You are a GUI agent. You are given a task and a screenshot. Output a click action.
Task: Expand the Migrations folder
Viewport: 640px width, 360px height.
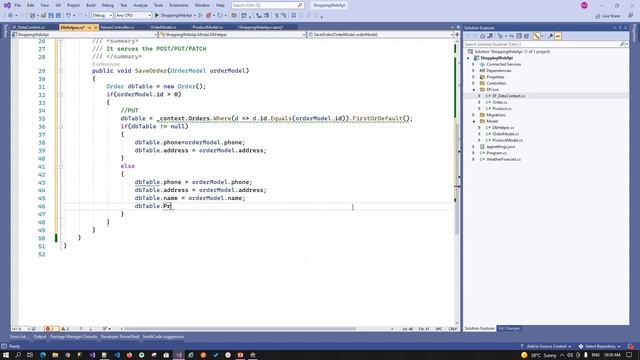point(473,115)
